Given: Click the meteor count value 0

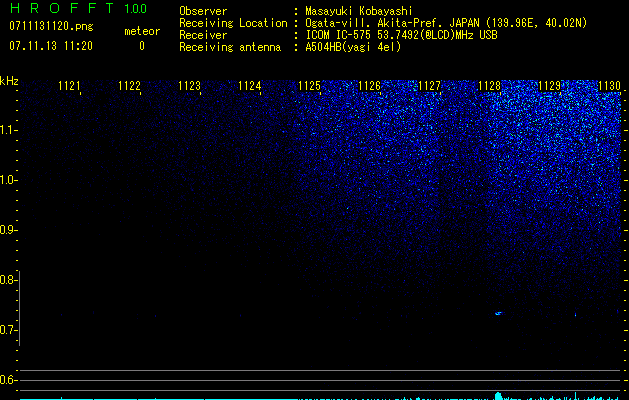Looking at the screenshot, I should [142, 46].
